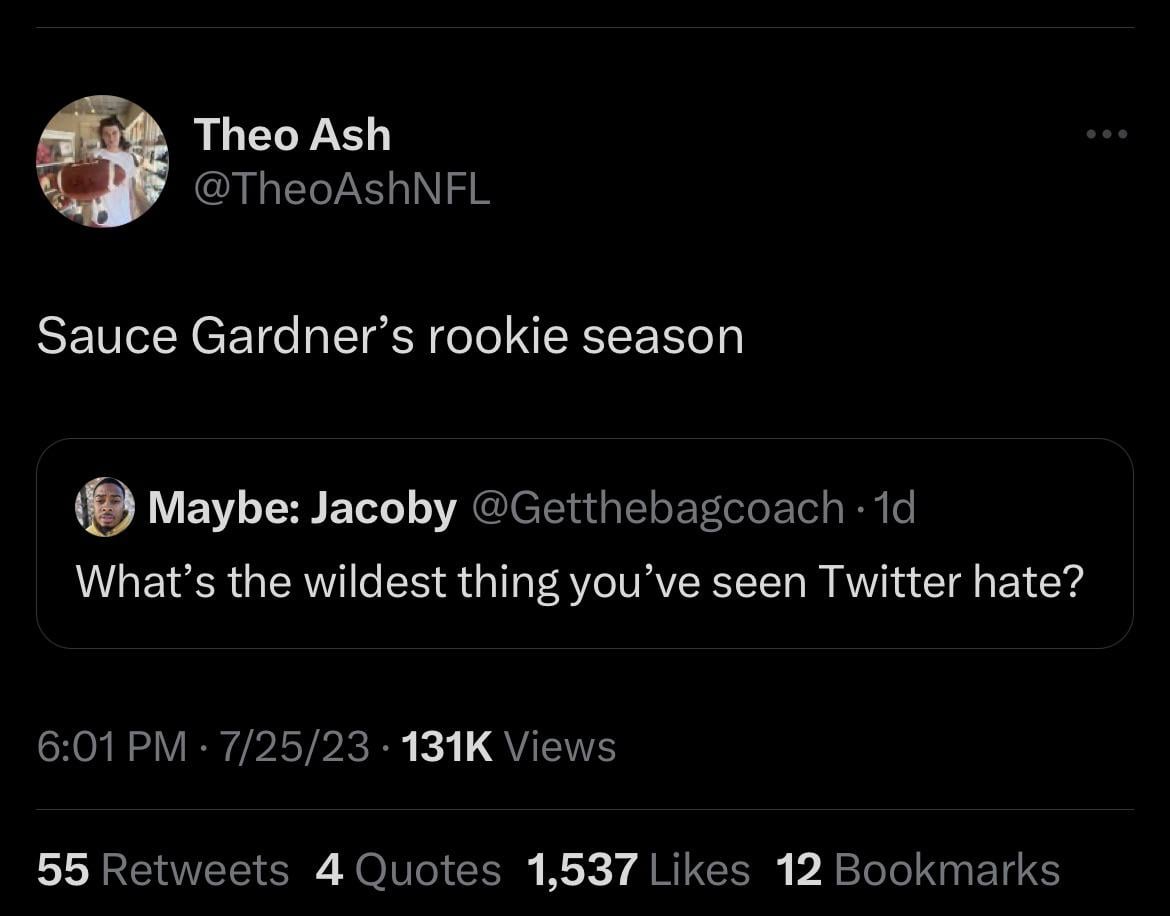View accounts that liked the tweet
This screenshot has height=916, width=1170.
[638, 869]
